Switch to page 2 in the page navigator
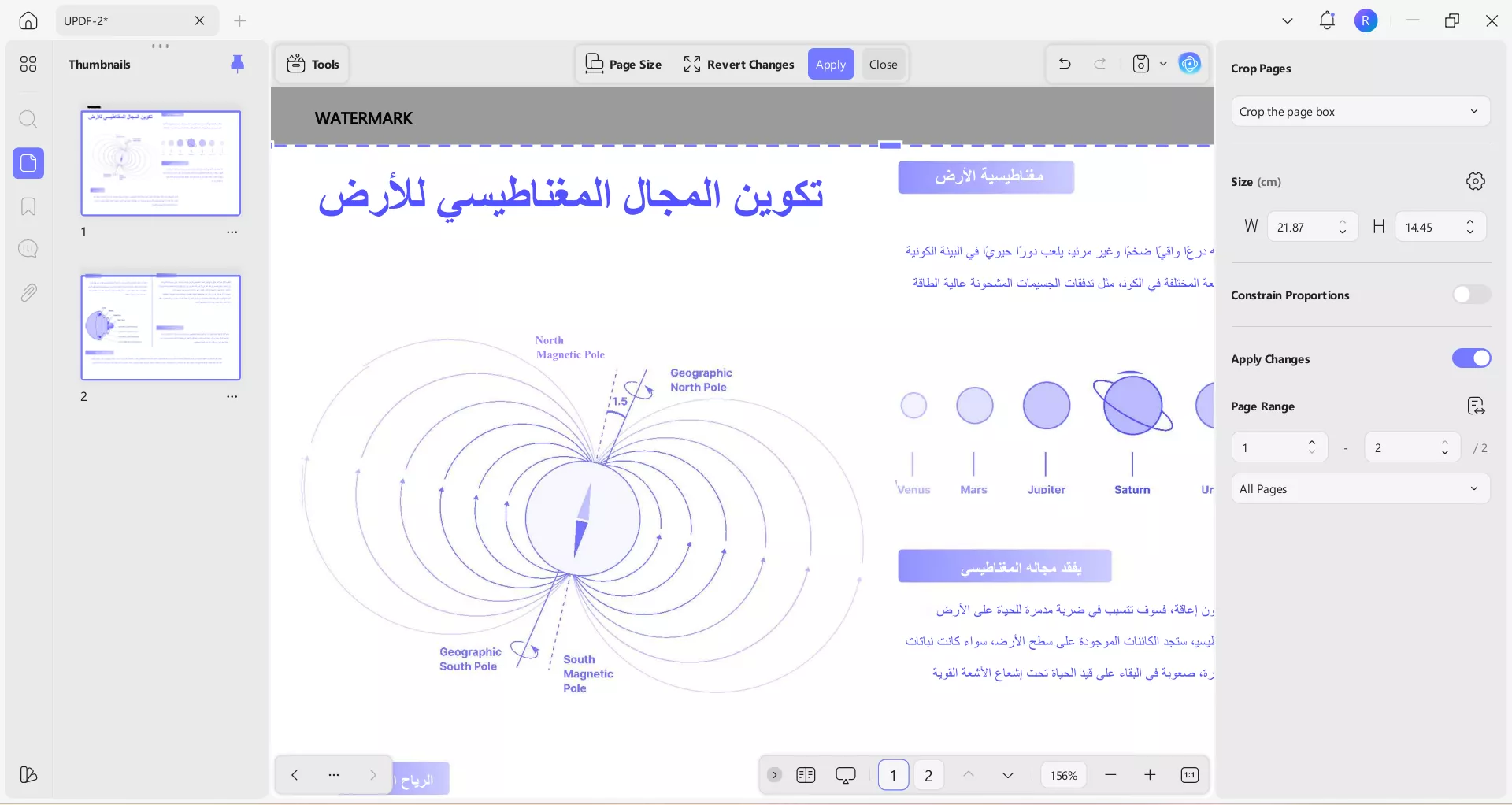Screen dimensions: 1512x805 click(x=928, y=775)
